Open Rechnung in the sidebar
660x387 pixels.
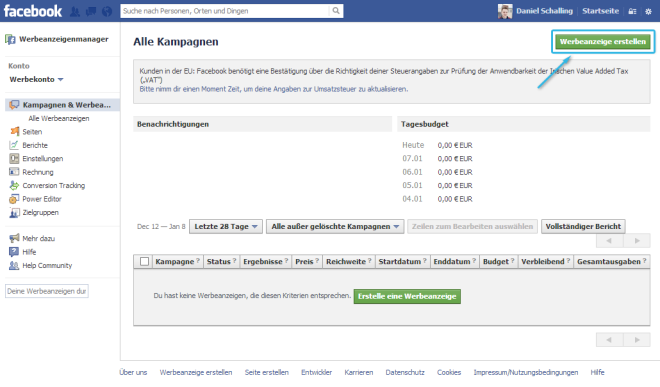[x=38, y=172]
